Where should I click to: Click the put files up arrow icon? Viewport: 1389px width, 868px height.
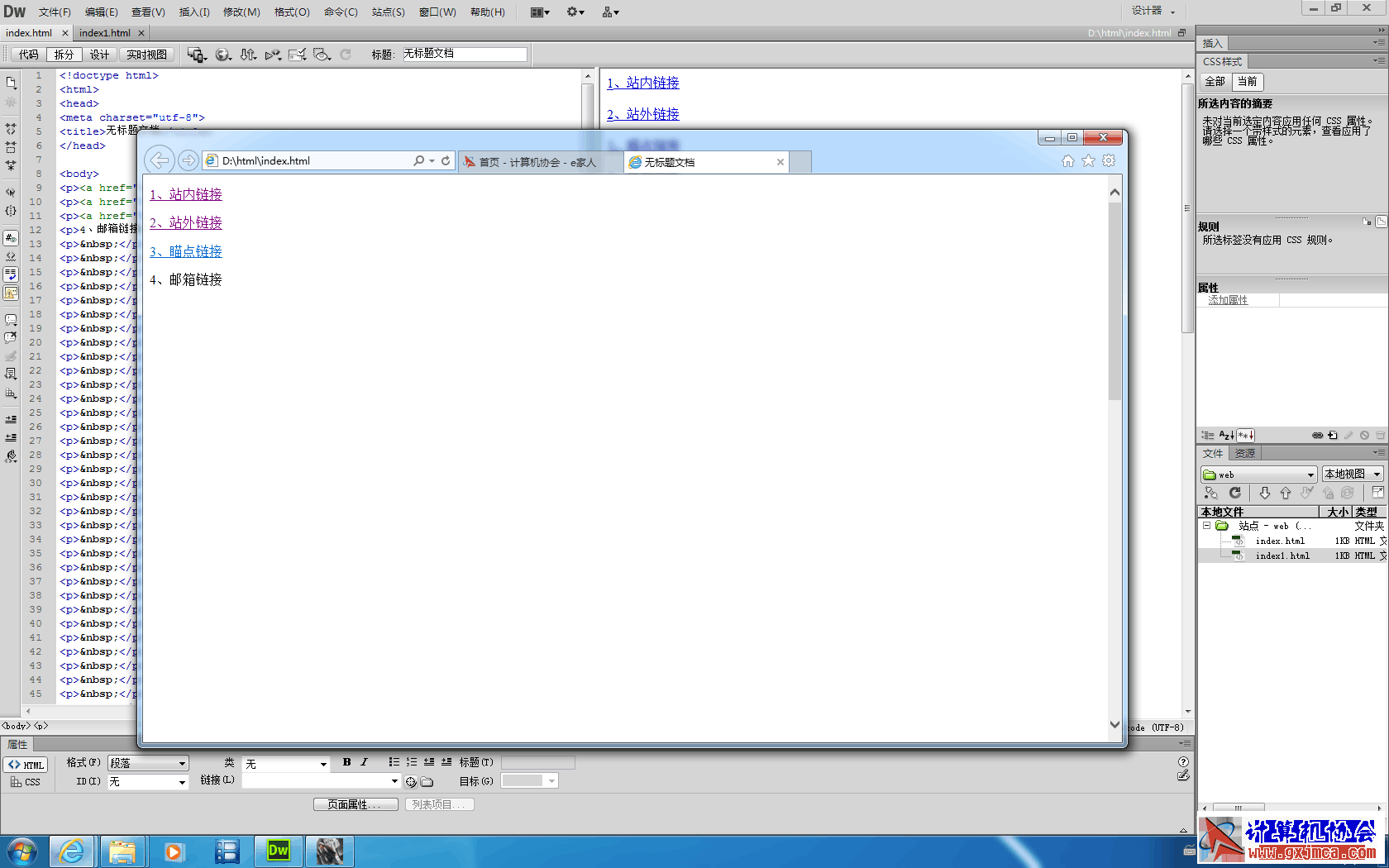coord(1286,493)
